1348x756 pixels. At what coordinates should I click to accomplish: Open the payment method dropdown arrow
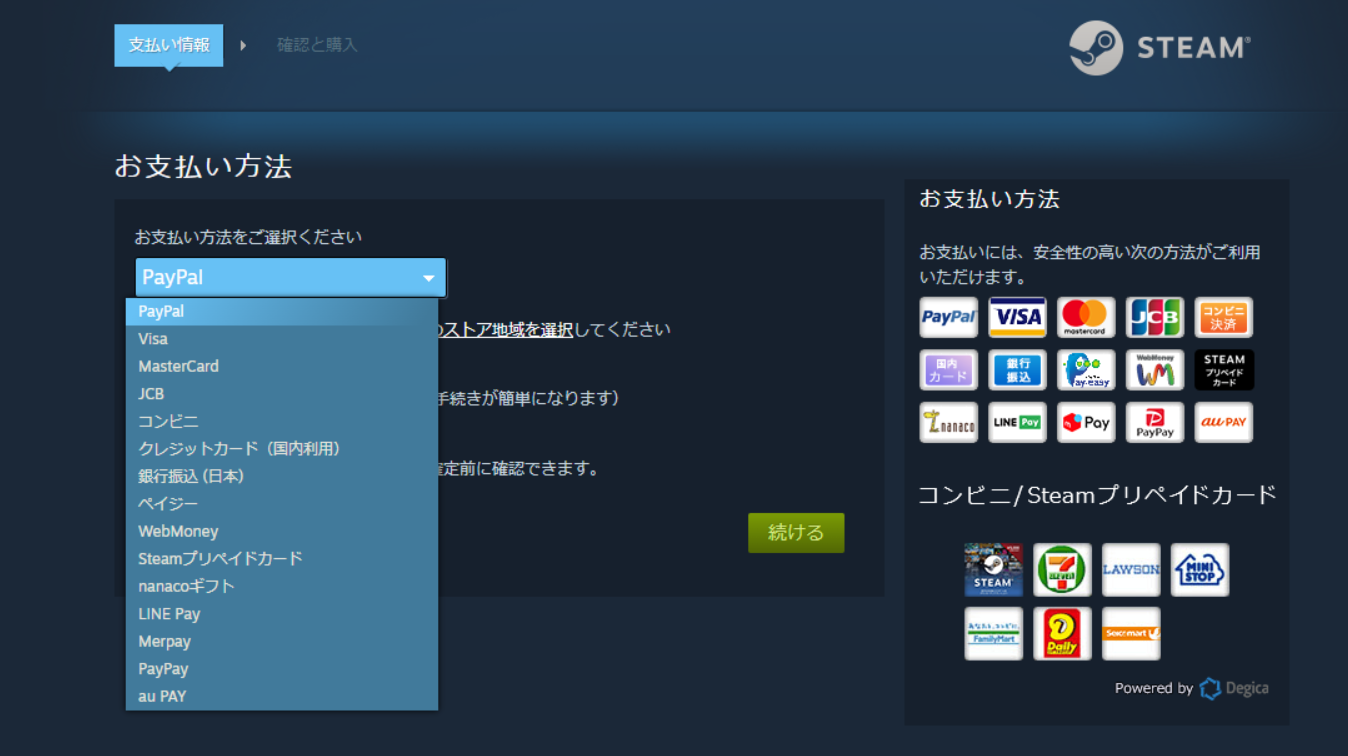click(x=428, y=277)
